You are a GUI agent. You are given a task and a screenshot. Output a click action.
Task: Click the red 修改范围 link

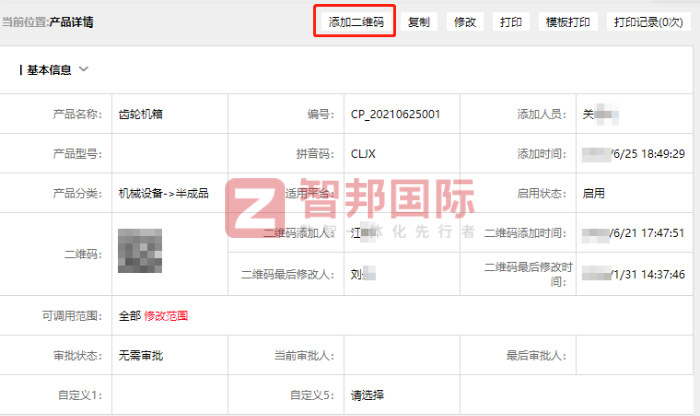tap(166, 316)
